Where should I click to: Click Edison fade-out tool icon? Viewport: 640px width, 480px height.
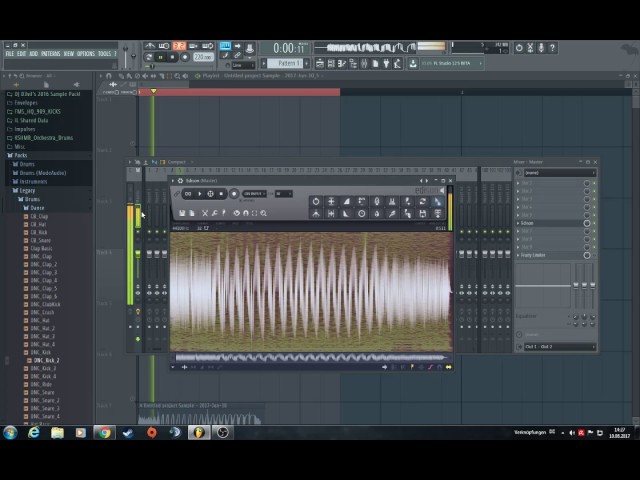point(346,213)
